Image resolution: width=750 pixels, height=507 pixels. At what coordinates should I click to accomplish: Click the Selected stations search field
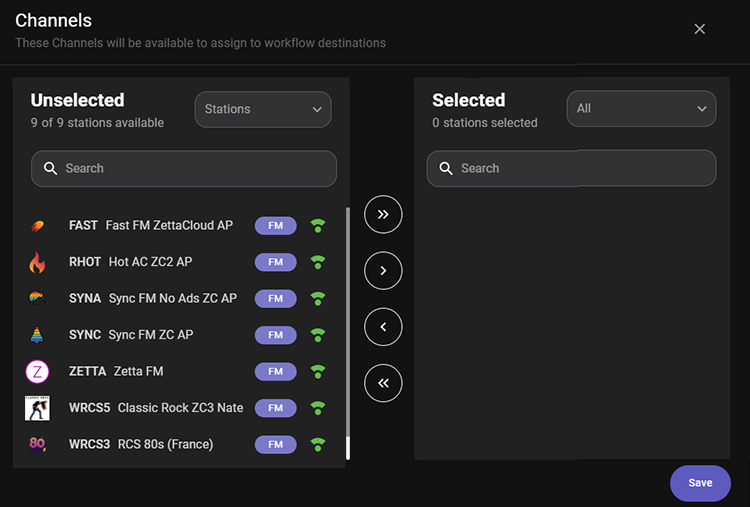click(571, 169)
